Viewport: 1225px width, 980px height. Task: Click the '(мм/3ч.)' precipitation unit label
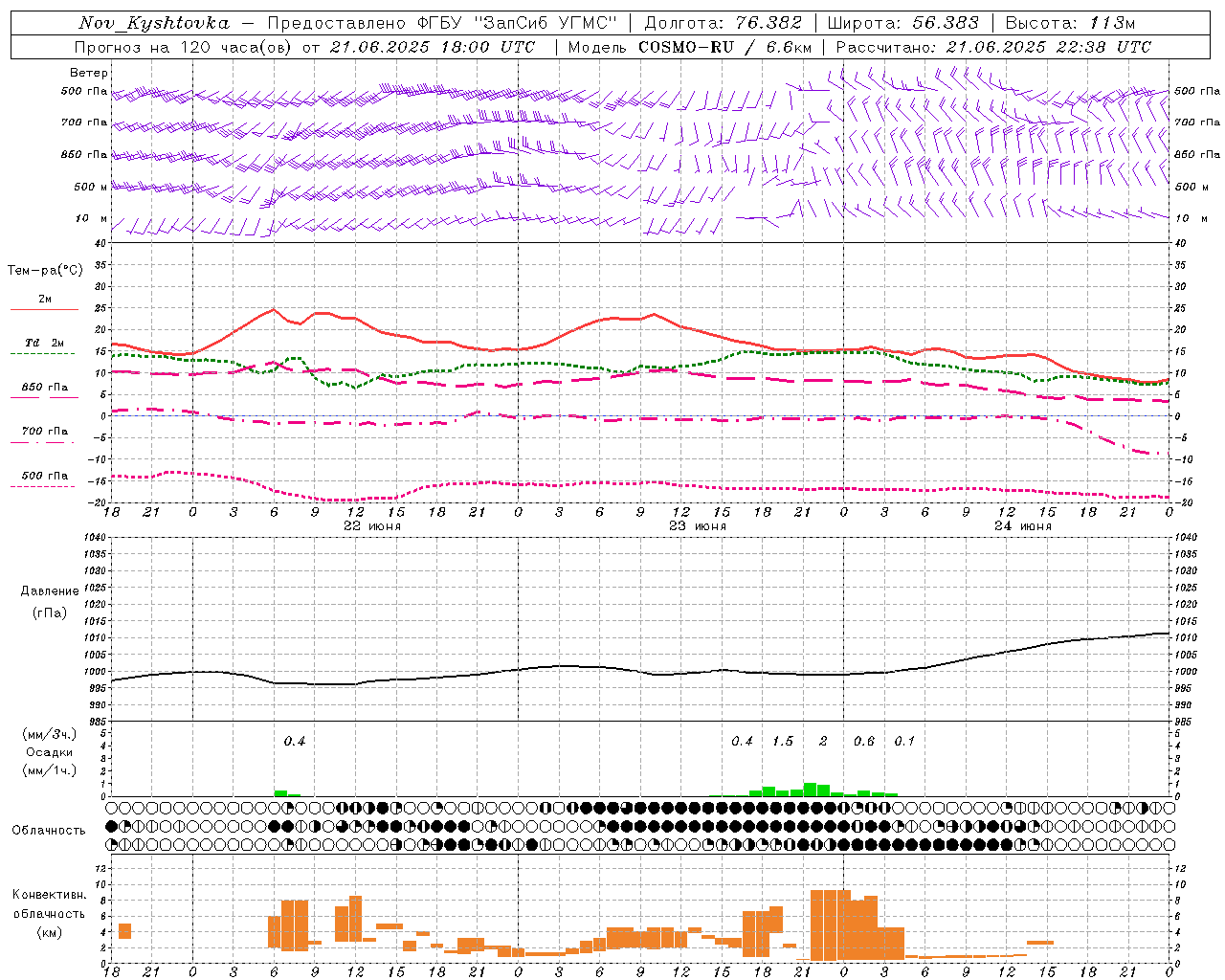click(x=50, y=734)
